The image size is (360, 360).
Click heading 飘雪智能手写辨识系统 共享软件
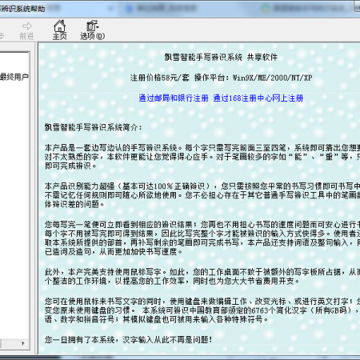point(221,57)
